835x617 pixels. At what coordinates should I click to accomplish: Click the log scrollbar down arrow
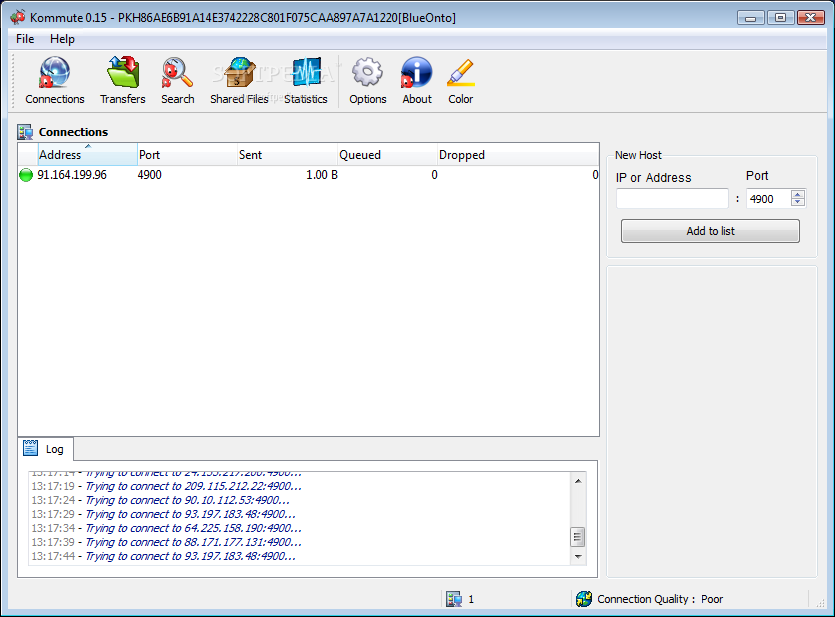click(578, 556)
